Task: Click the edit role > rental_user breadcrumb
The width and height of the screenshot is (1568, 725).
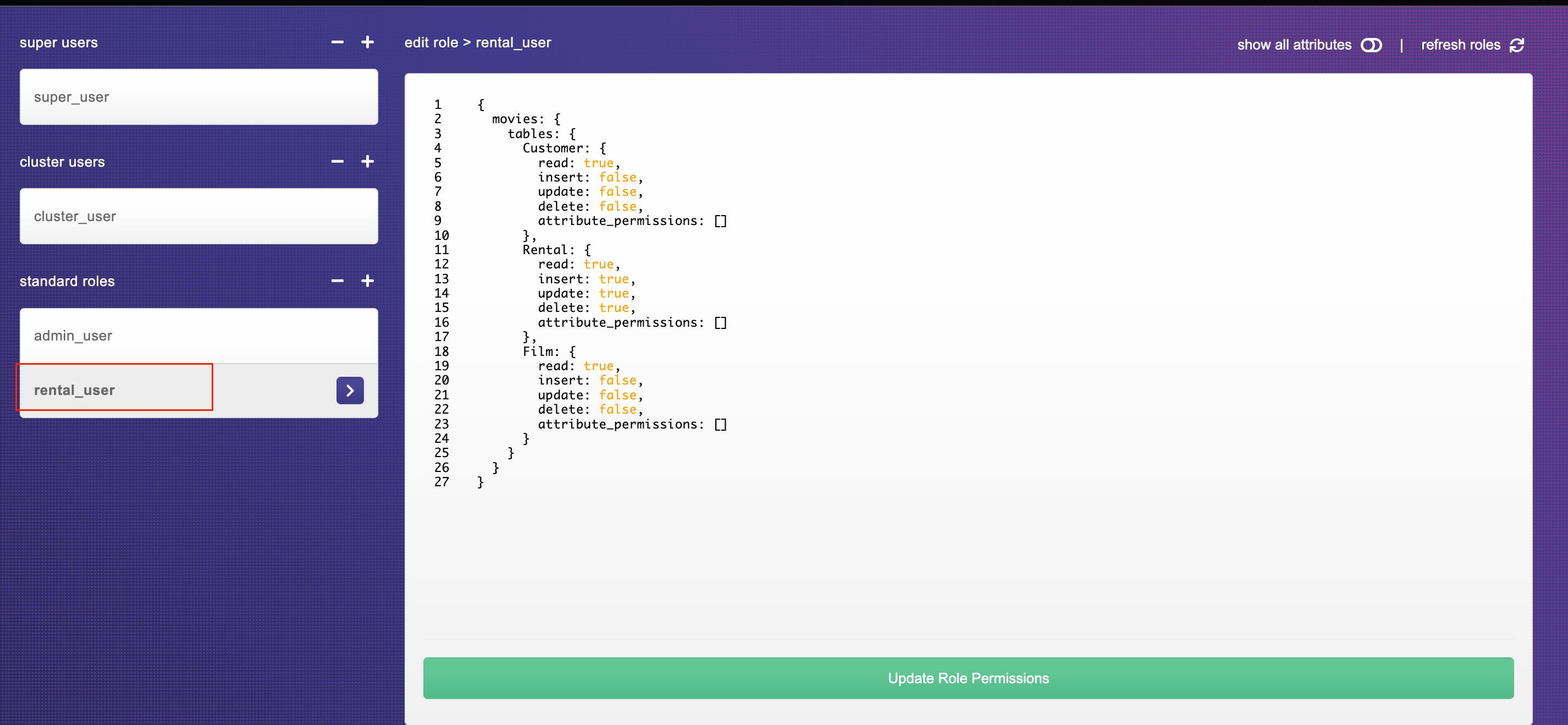Action: tap(478, 43)
